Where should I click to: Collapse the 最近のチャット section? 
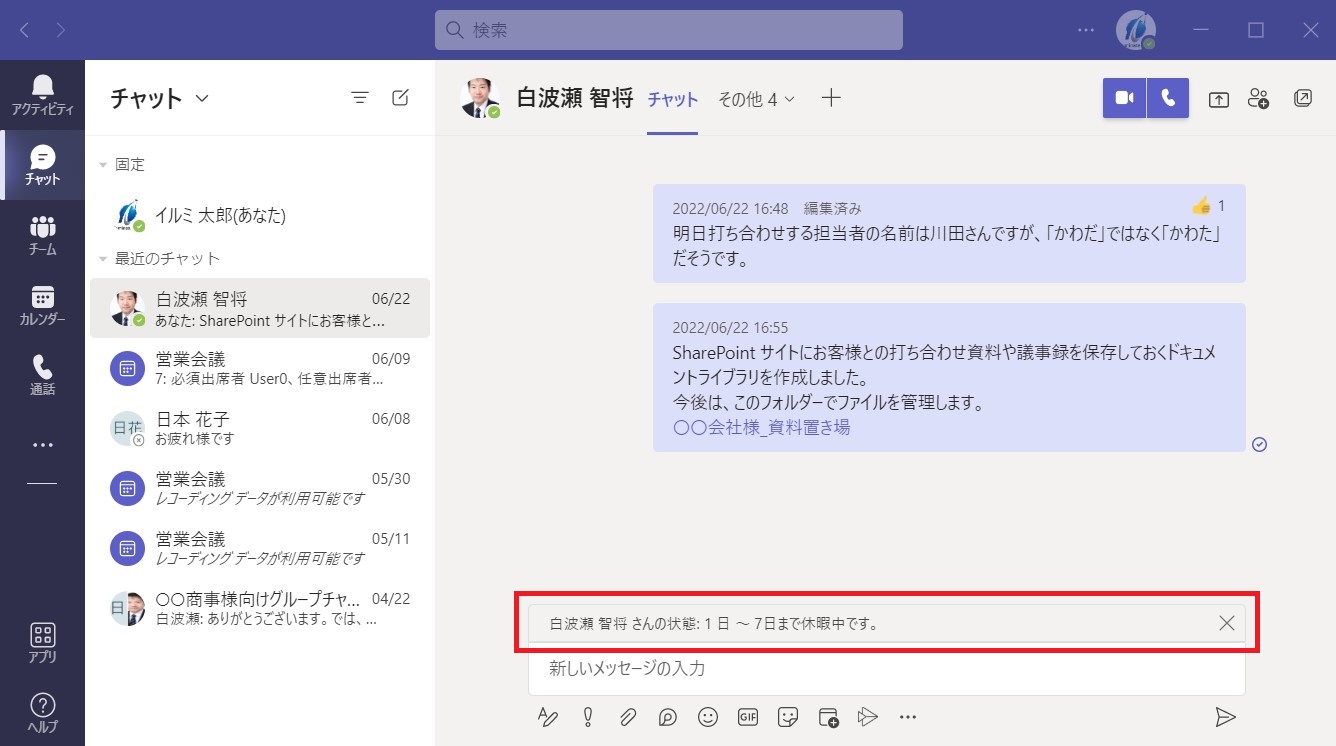pyautogui.click(x=103, y=259)
